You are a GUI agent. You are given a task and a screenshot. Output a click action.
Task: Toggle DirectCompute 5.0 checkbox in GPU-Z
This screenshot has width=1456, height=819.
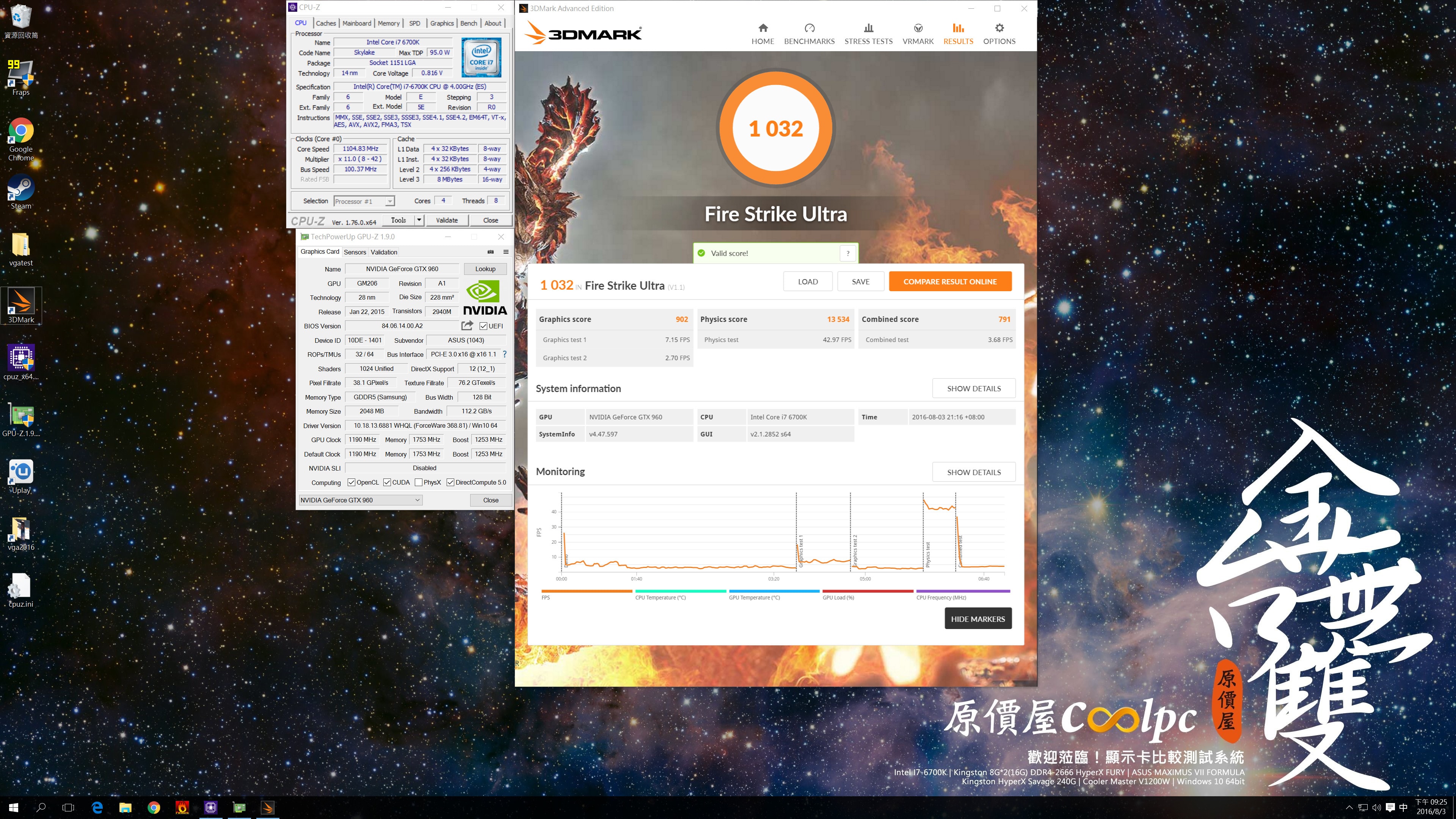point(450,482)
